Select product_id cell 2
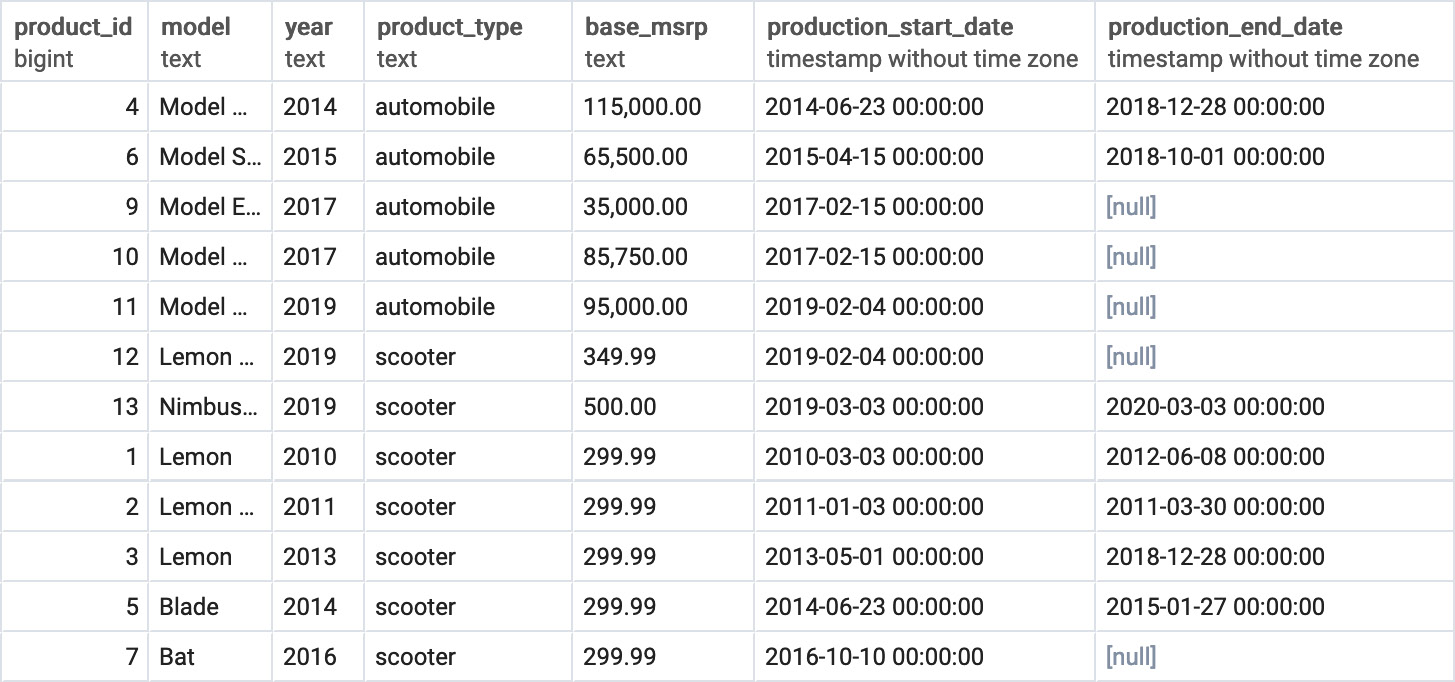The height and width of the screenshot is (682, 1455). click(x=74, y=506)
